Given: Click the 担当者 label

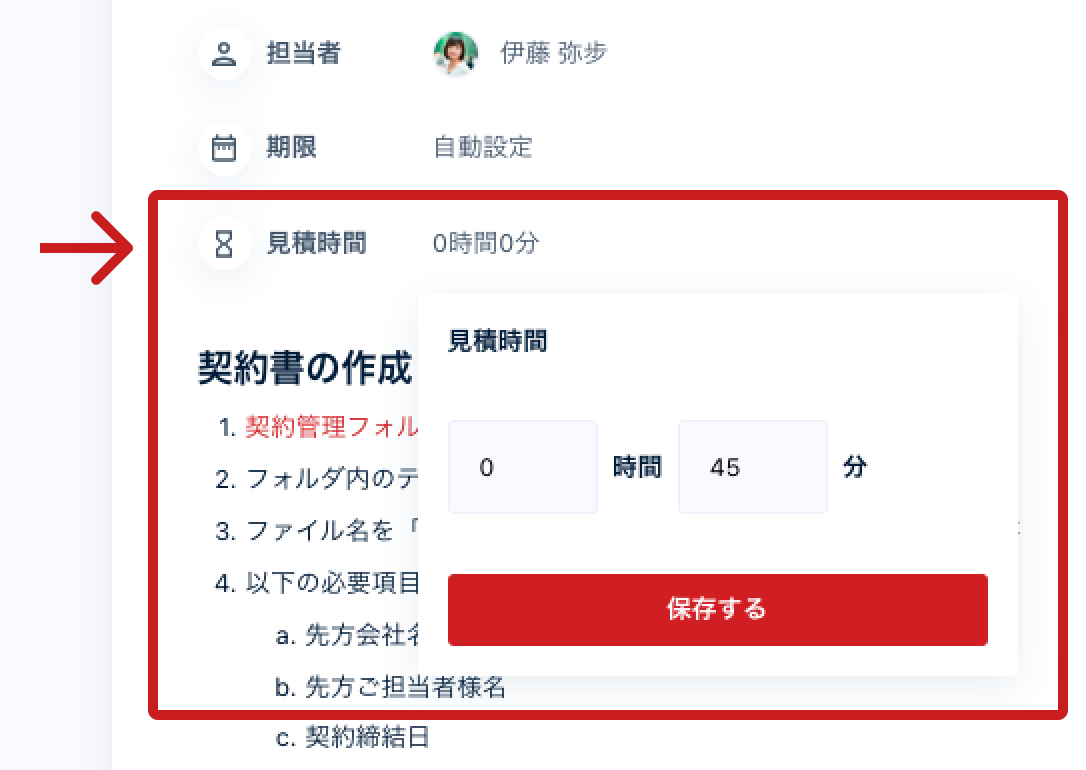Looking at the screenshot, I should (x=304, y=53).
